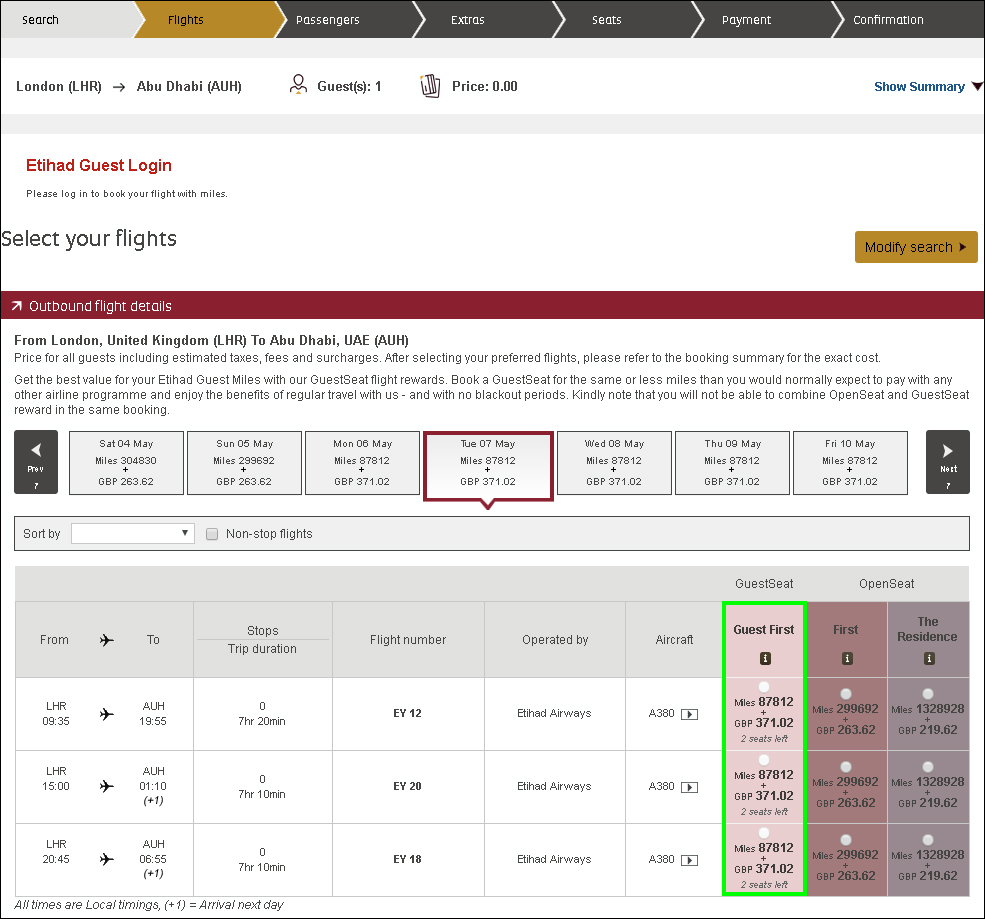This screenshot has height=919, width=985.
Task: Select First OpenSeat fare for EY 18
Action: point(846,840)
